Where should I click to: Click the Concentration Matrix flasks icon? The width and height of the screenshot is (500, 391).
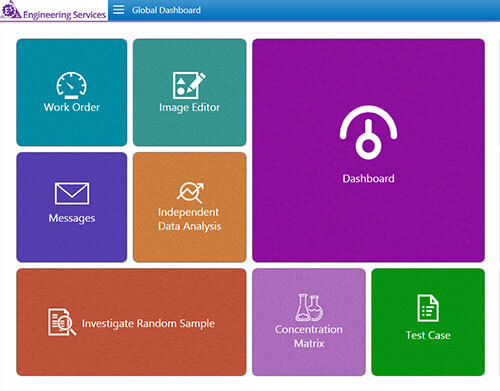point(309,307)
